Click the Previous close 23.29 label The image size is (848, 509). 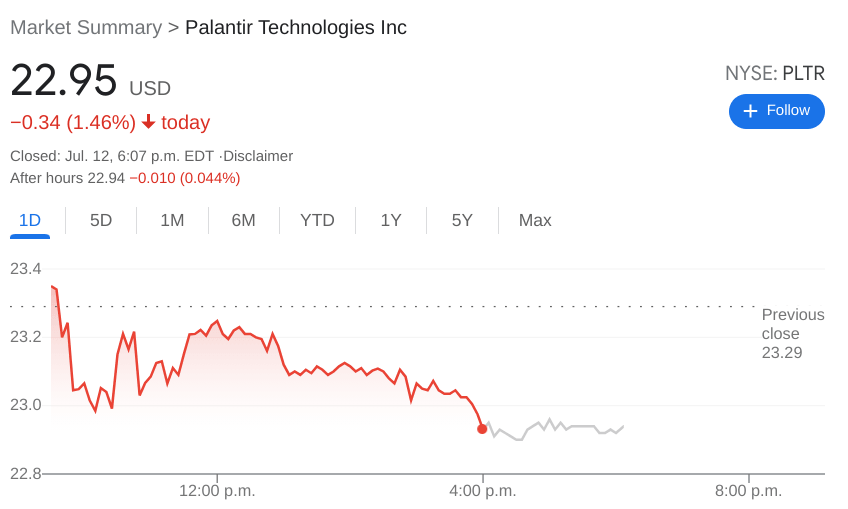792,334
